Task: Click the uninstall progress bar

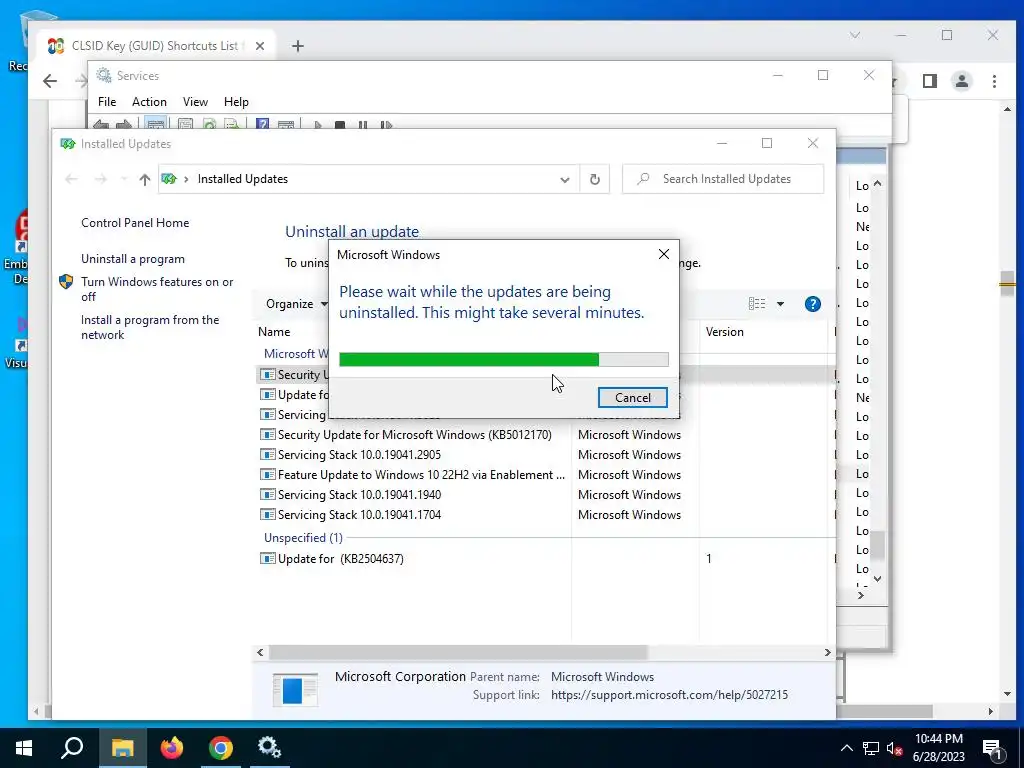Action: pos(504,359)
